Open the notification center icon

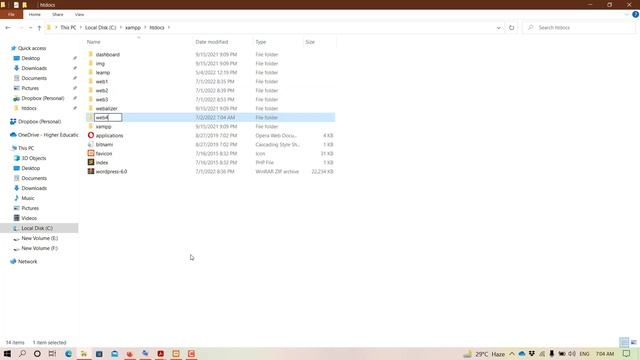pos(627,354)
